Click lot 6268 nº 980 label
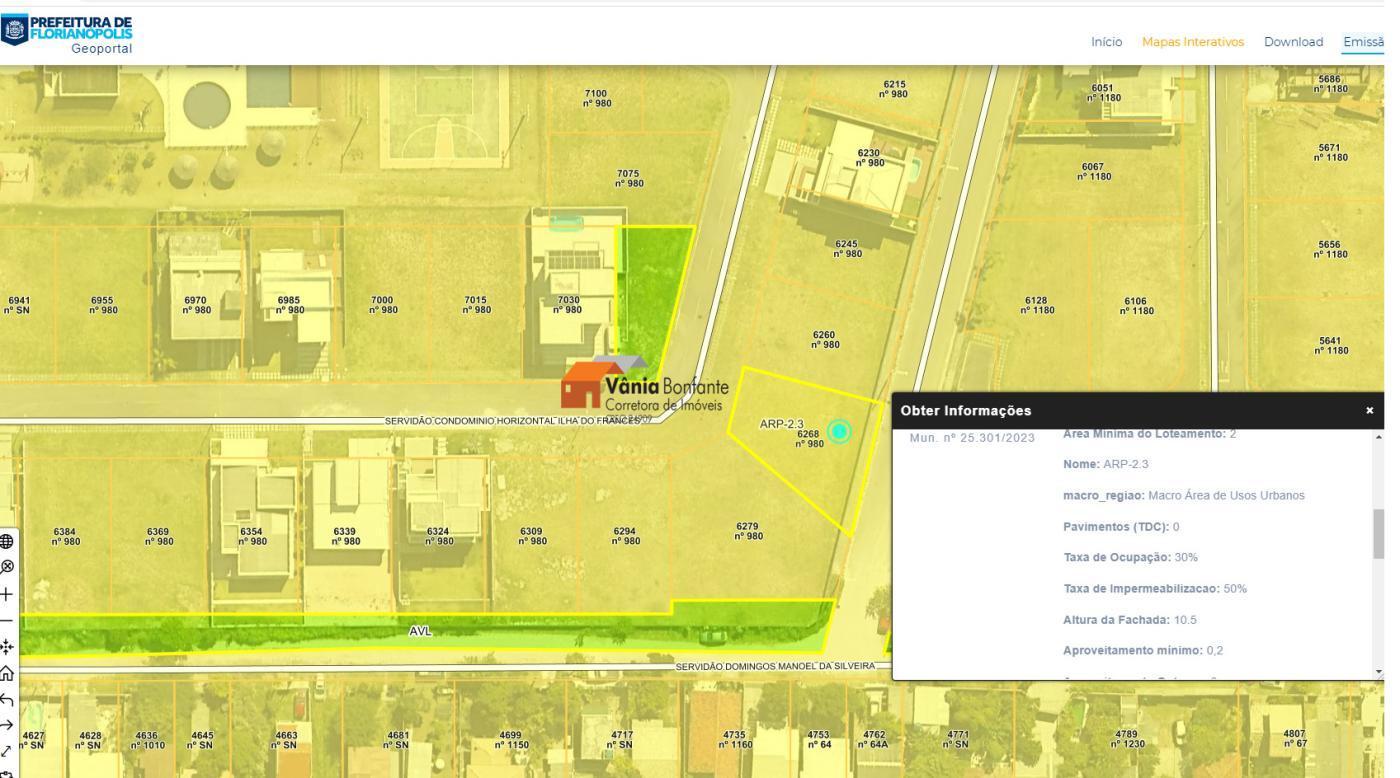The image size is (1400, 778). pyautogui.click(x=810, y=439)
